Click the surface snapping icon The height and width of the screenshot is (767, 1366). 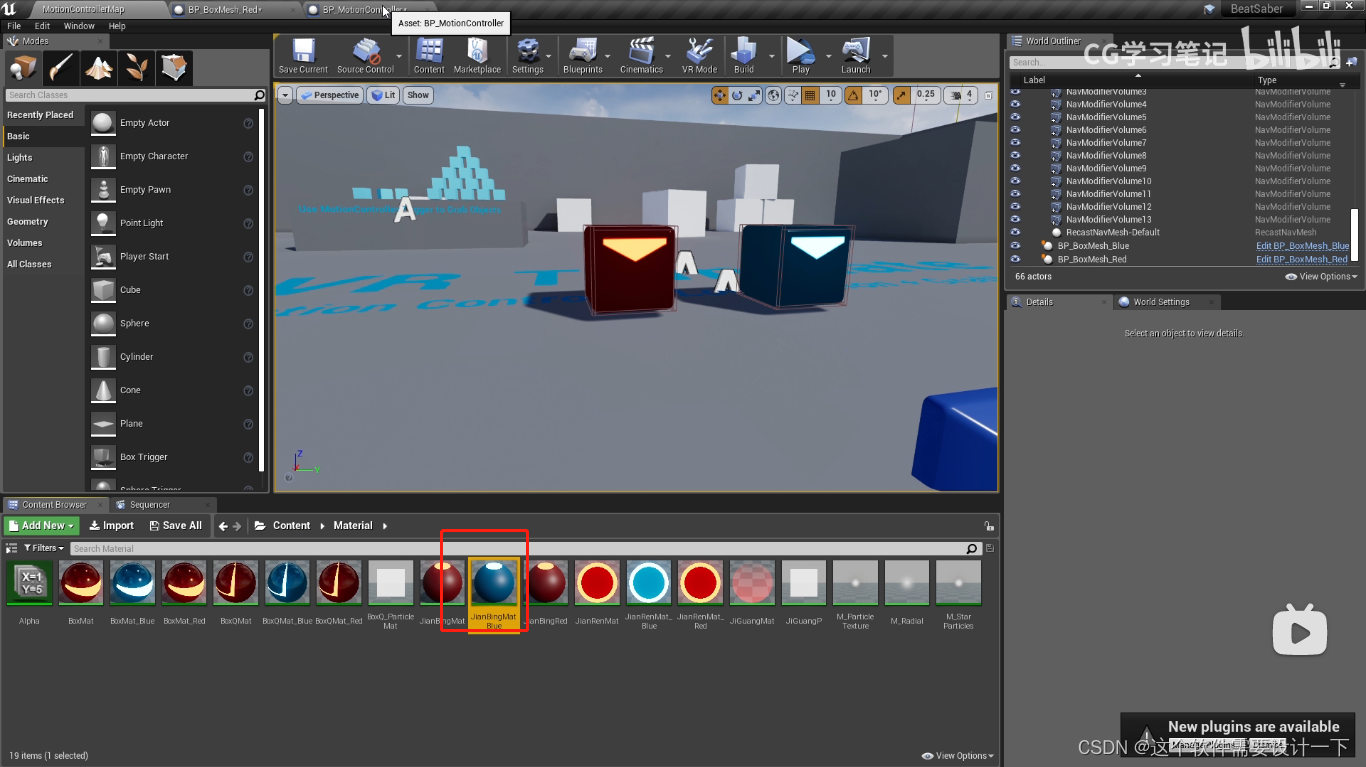point(793,95)
